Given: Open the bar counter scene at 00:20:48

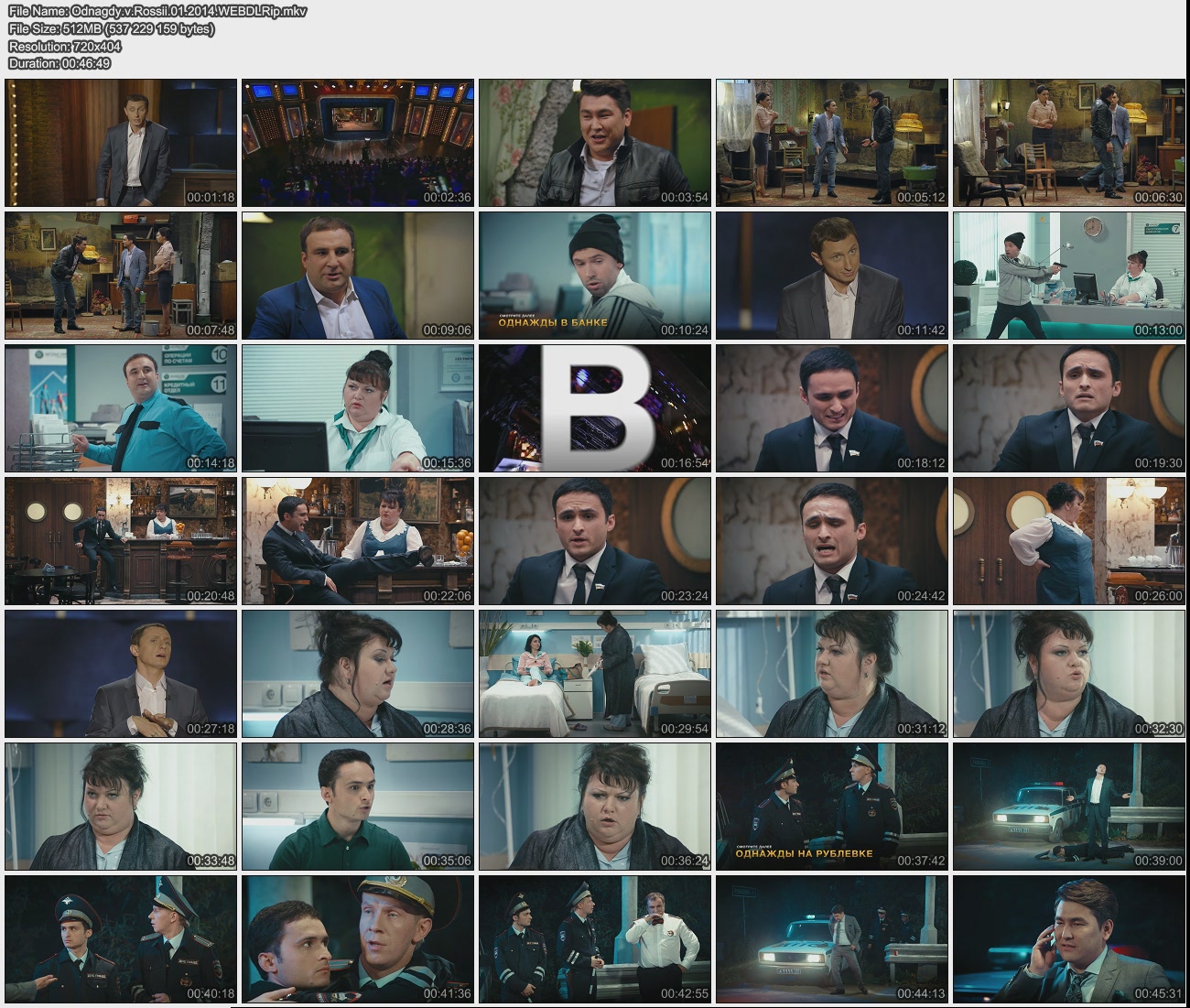Looking at the screenshot, I should tap(121, 541).
